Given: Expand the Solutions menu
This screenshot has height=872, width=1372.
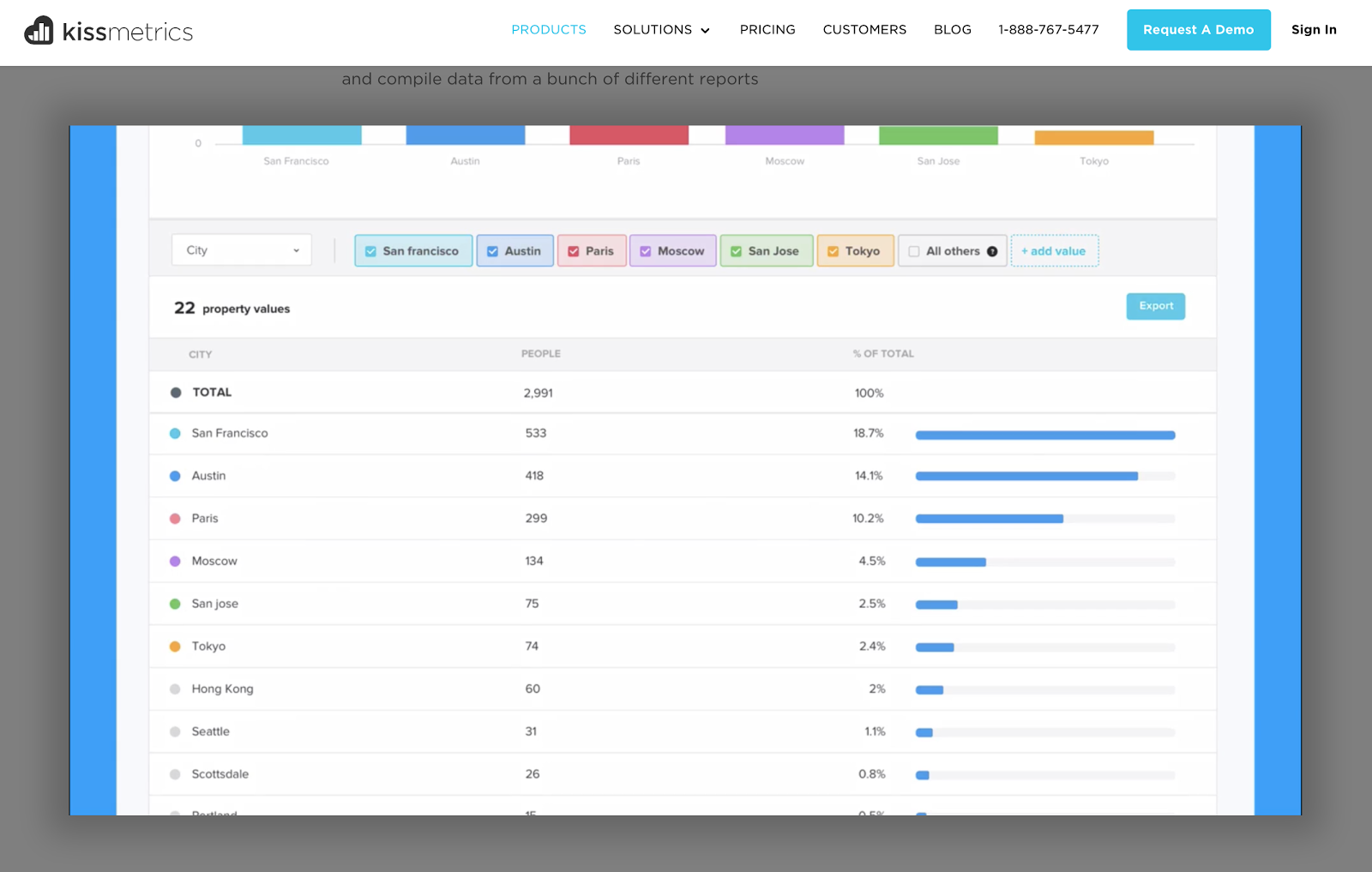Looking at the screenshot, I should click(662, 30).
